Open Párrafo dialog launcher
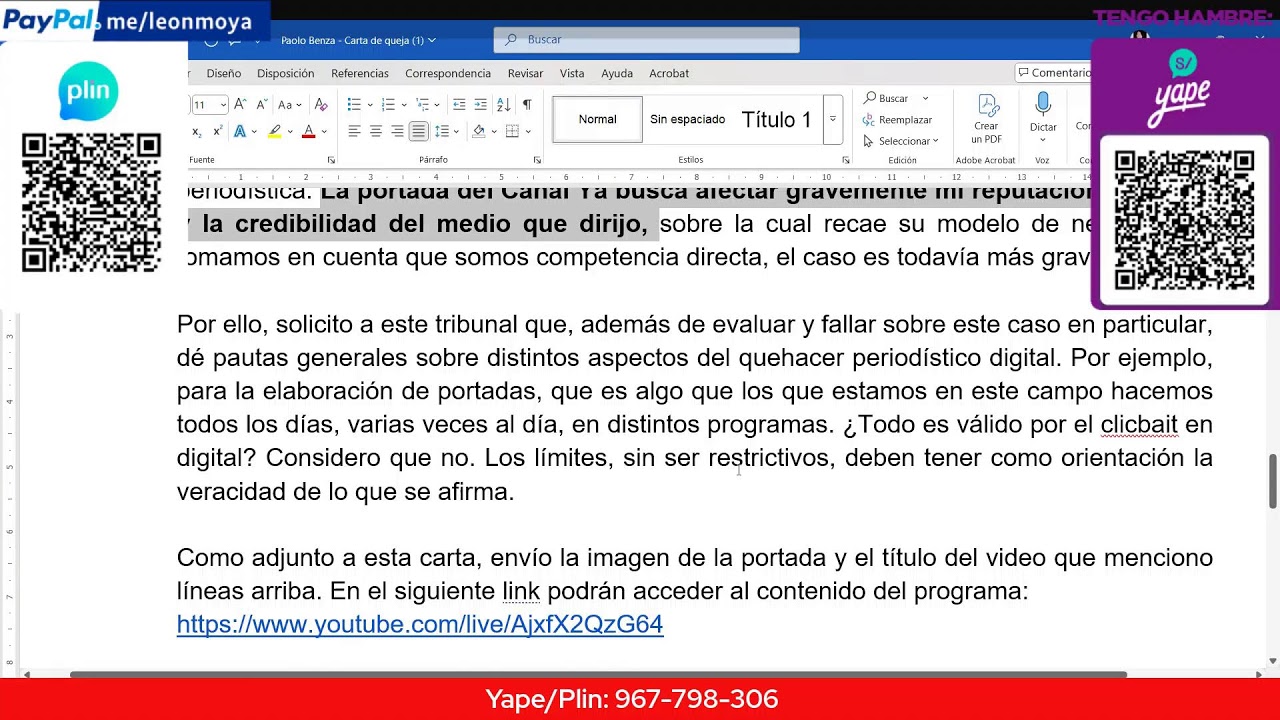This screenshot has height=720, width=1280. (537, 160)
